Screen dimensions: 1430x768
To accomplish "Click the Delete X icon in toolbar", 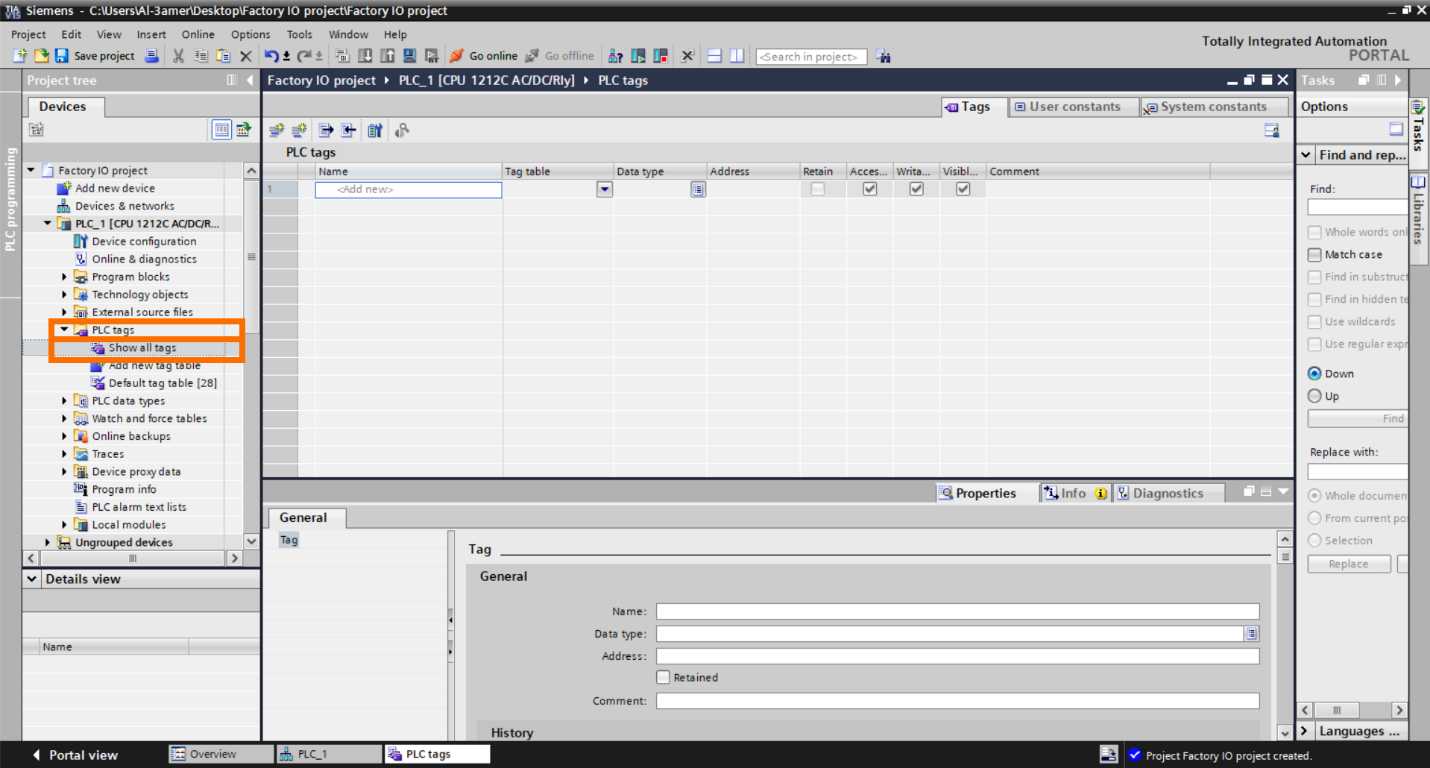I will [246, 56].
